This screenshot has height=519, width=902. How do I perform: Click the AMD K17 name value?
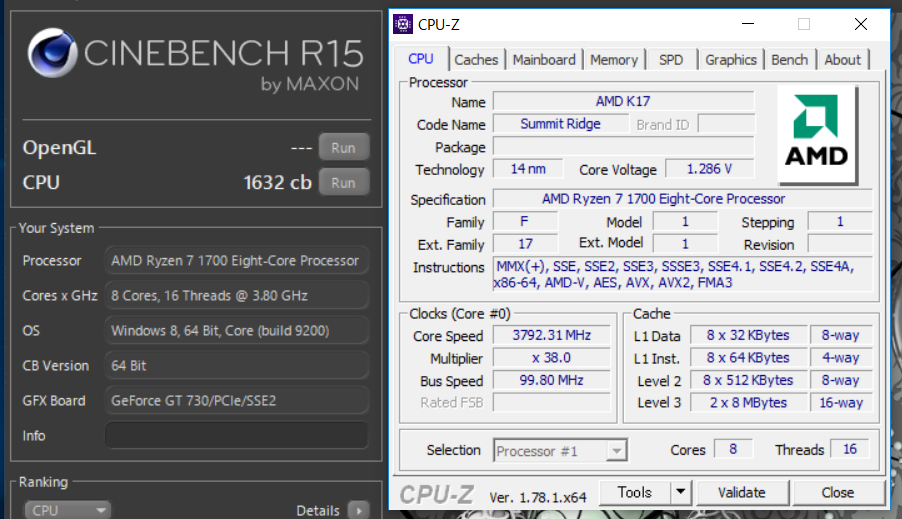click(624, 101)
